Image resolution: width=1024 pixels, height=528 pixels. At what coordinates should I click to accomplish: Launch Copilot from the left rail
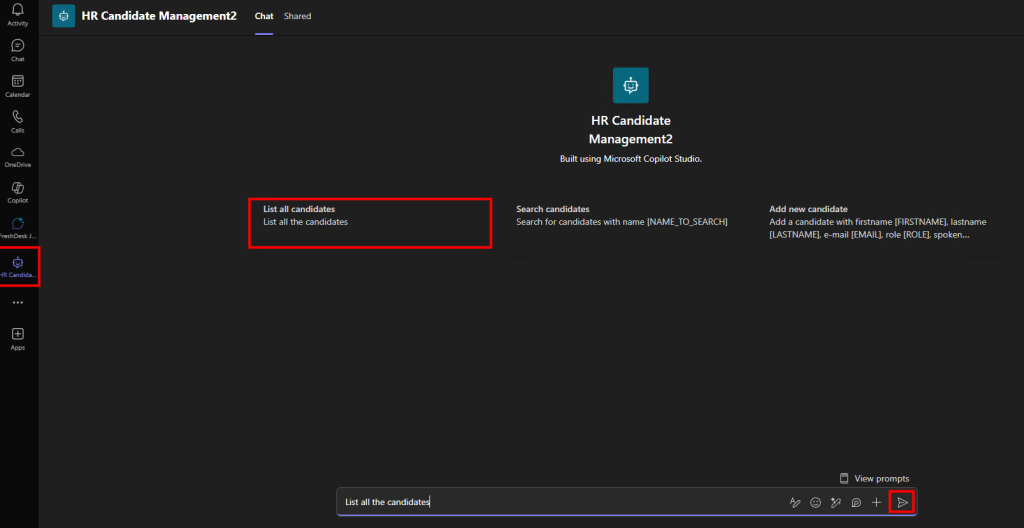pyautogui.click(x=17, y=190)
